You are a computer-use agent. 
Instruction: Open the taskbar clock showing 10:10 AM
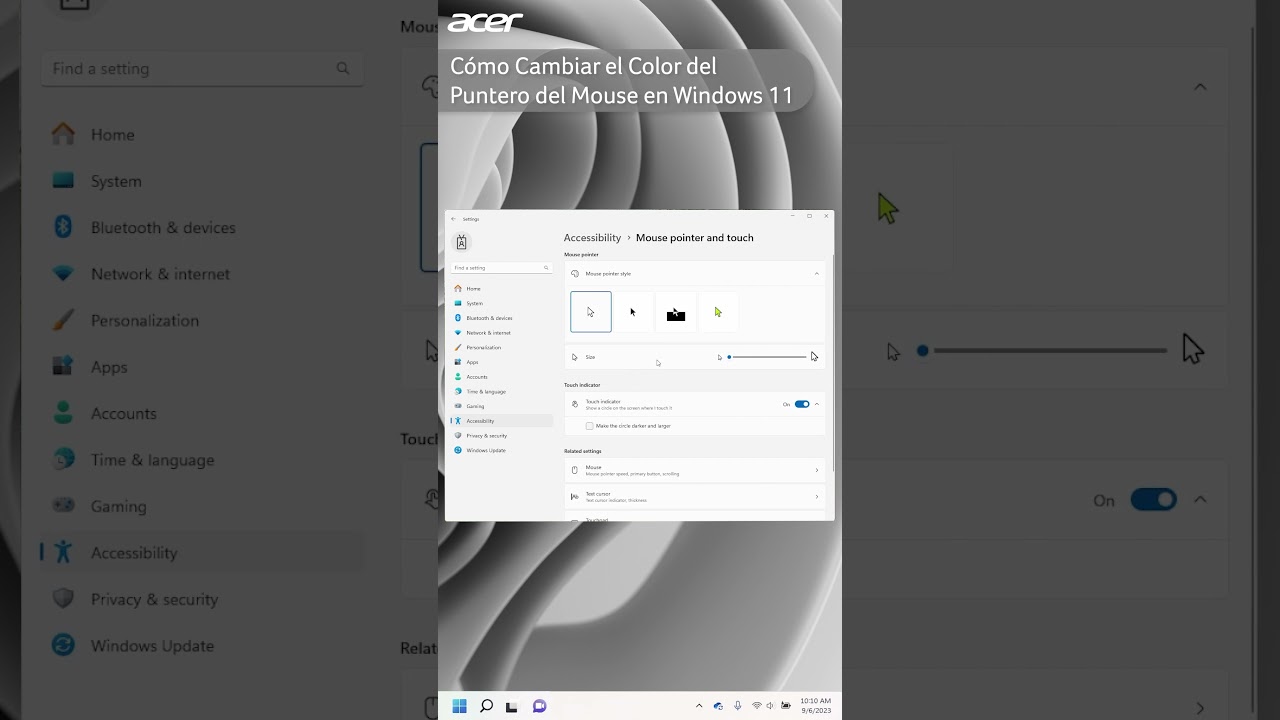[x=816, y=706]
